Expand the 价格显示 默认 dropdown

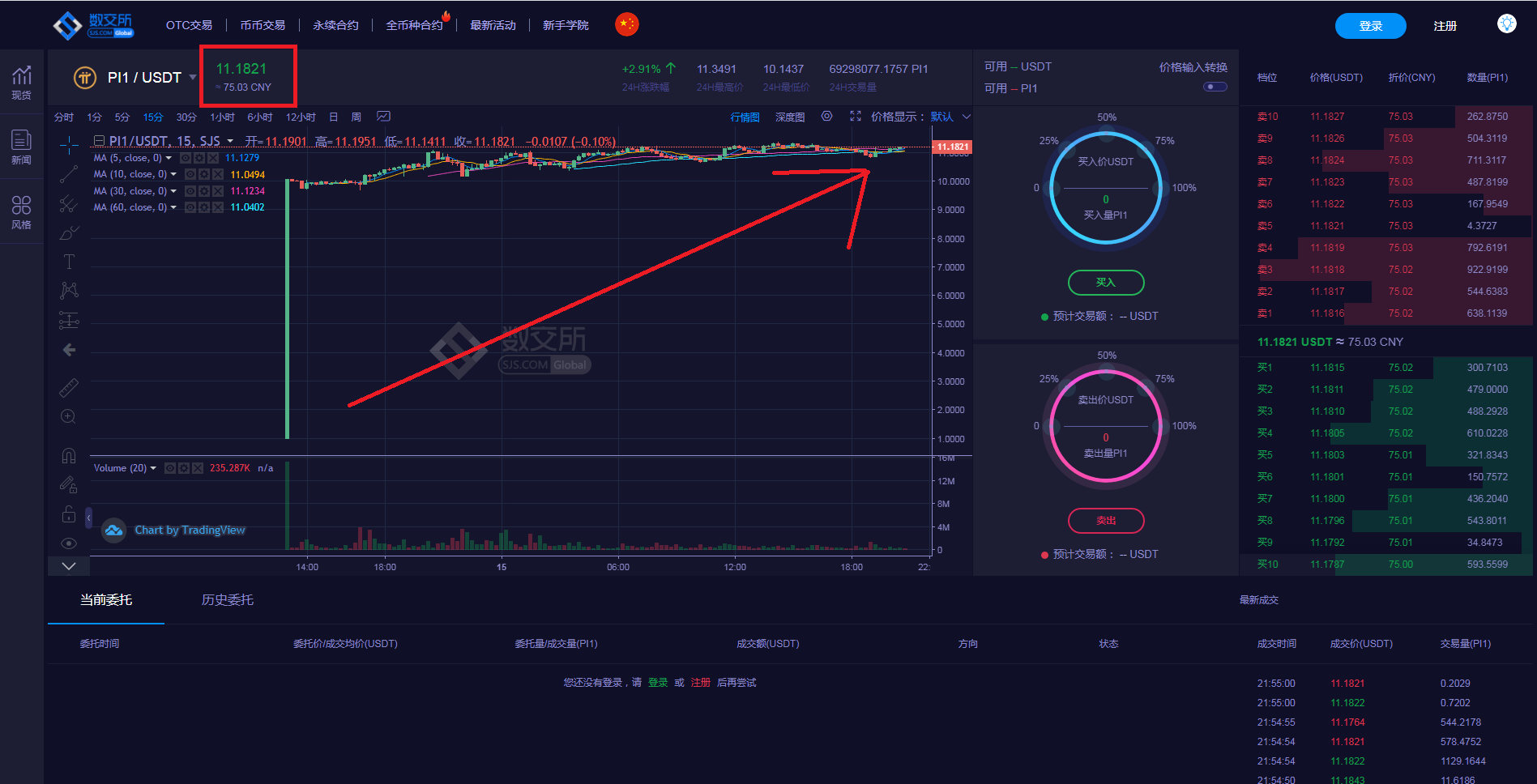coord(967,117)
